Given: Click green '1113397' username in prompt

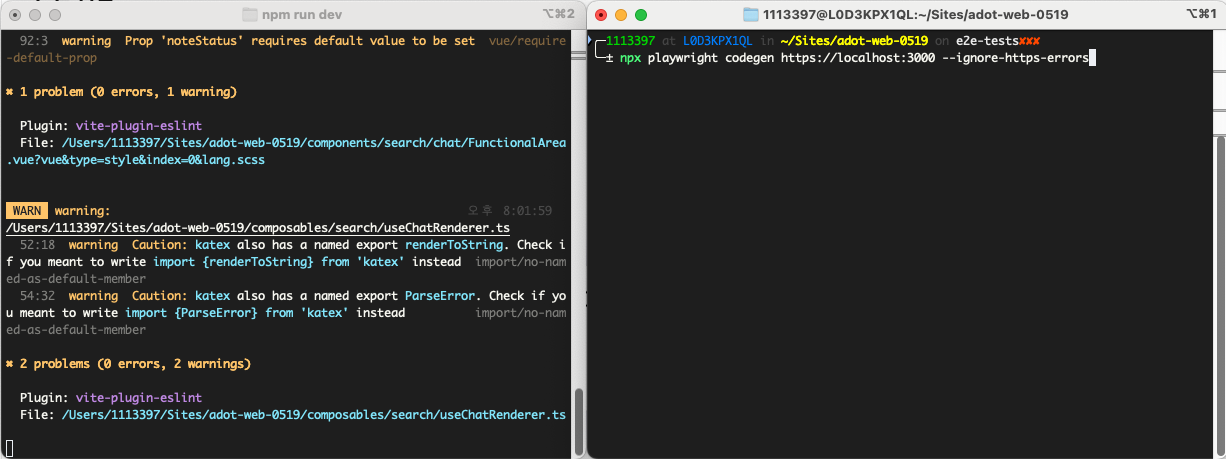Looking at the screenshot, I should pos(630,41).
